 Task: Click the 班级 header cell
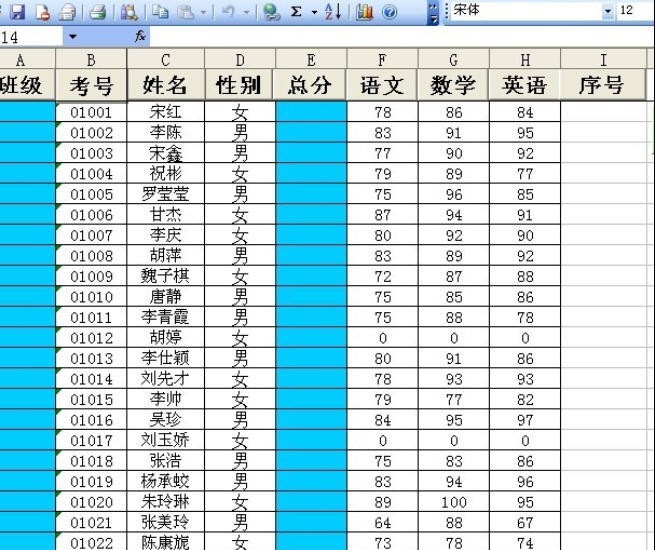tap(27, 85)
